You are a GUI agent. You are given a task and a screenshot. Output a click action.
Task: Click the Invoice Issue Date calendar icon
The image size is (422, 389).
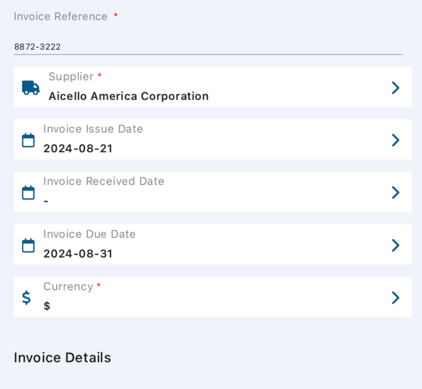coord(28,140)
